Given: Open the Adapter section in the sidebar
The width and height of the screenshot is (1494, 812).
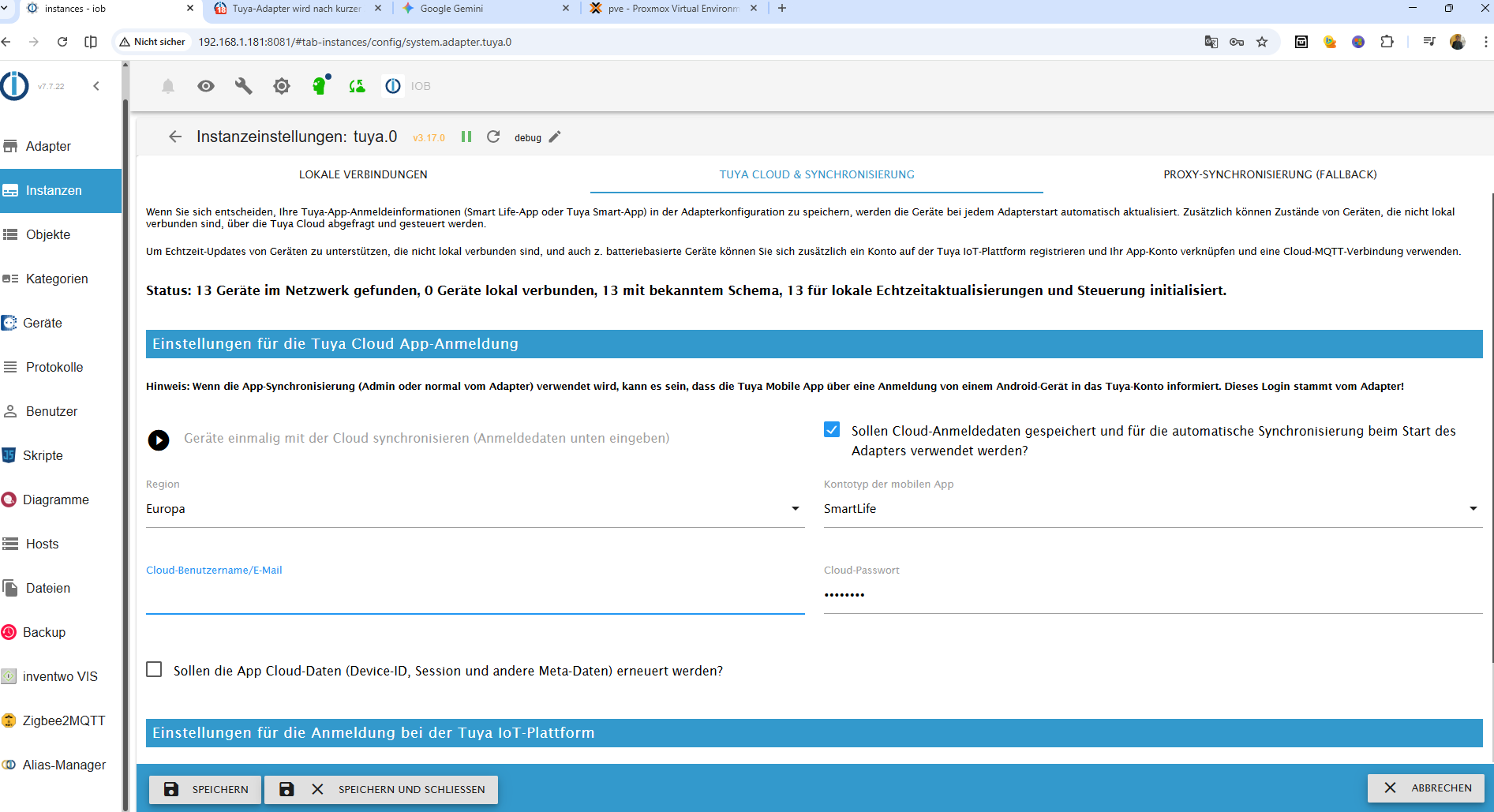Looking at the screenshot, I should coord(47,146).
